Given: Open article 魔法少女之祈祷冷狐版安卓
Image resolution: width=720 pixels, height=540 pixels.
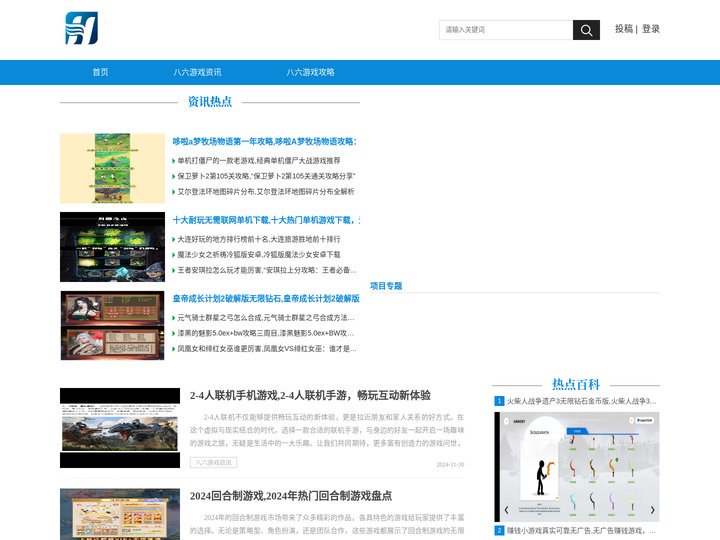Looking at the screenshot, I should (x=259, y=254).
